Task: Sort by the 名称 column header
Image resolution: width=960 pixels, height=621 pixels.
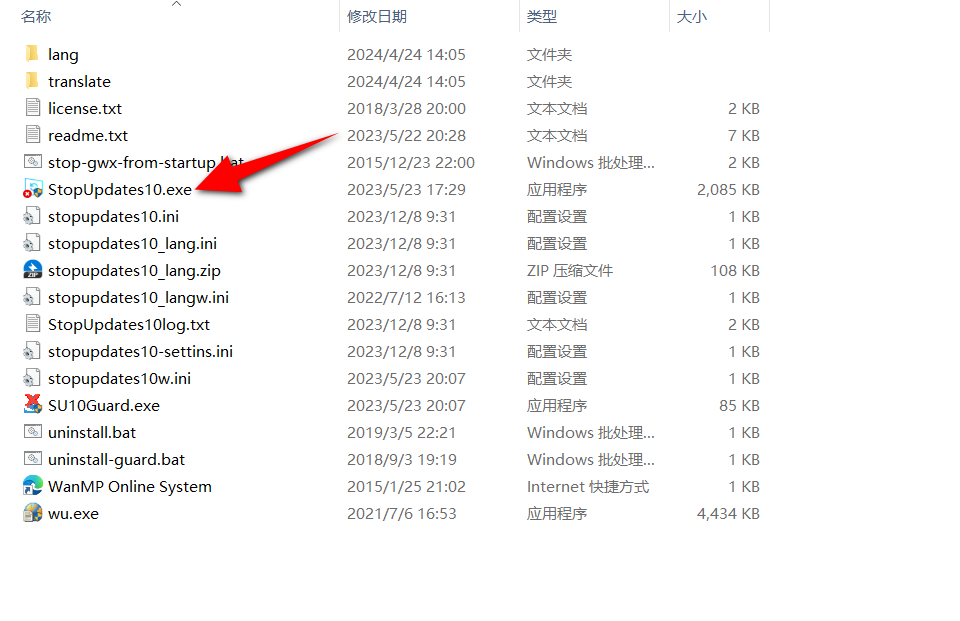Action: pyautogui.click(x=36, y=17)
